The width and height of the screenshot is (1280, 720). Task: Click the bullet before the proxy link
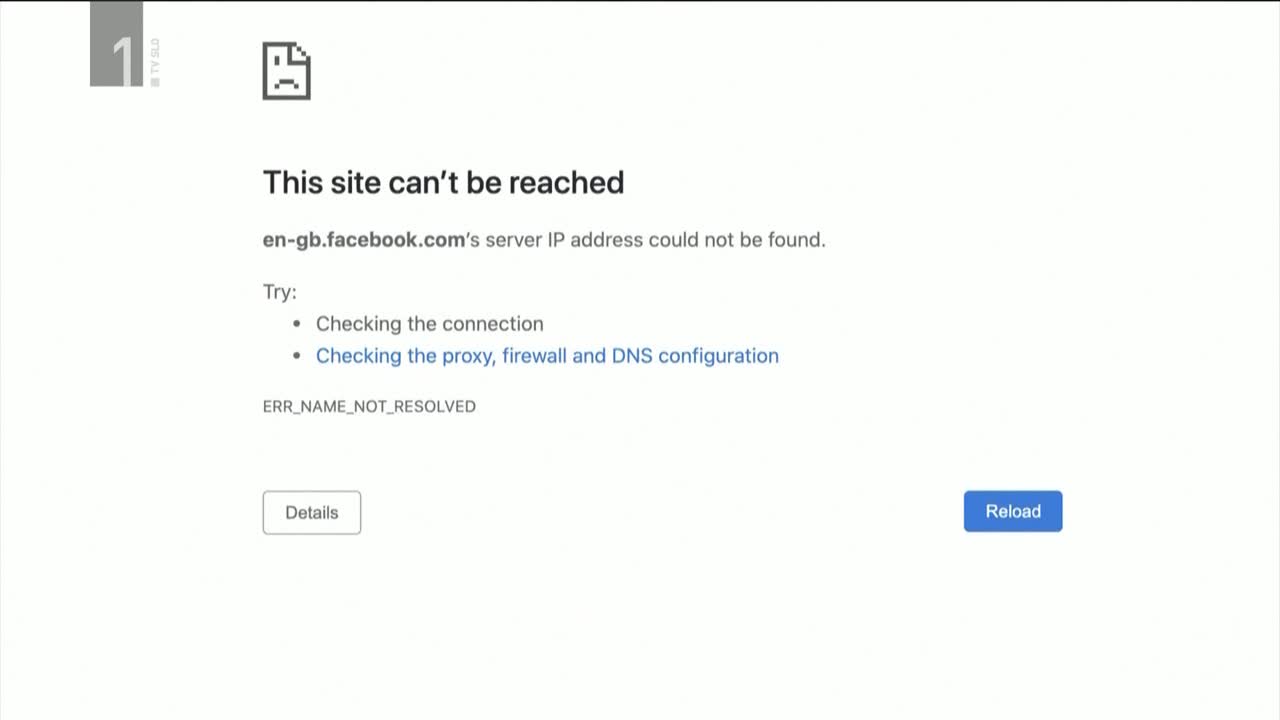click(297, 356)
